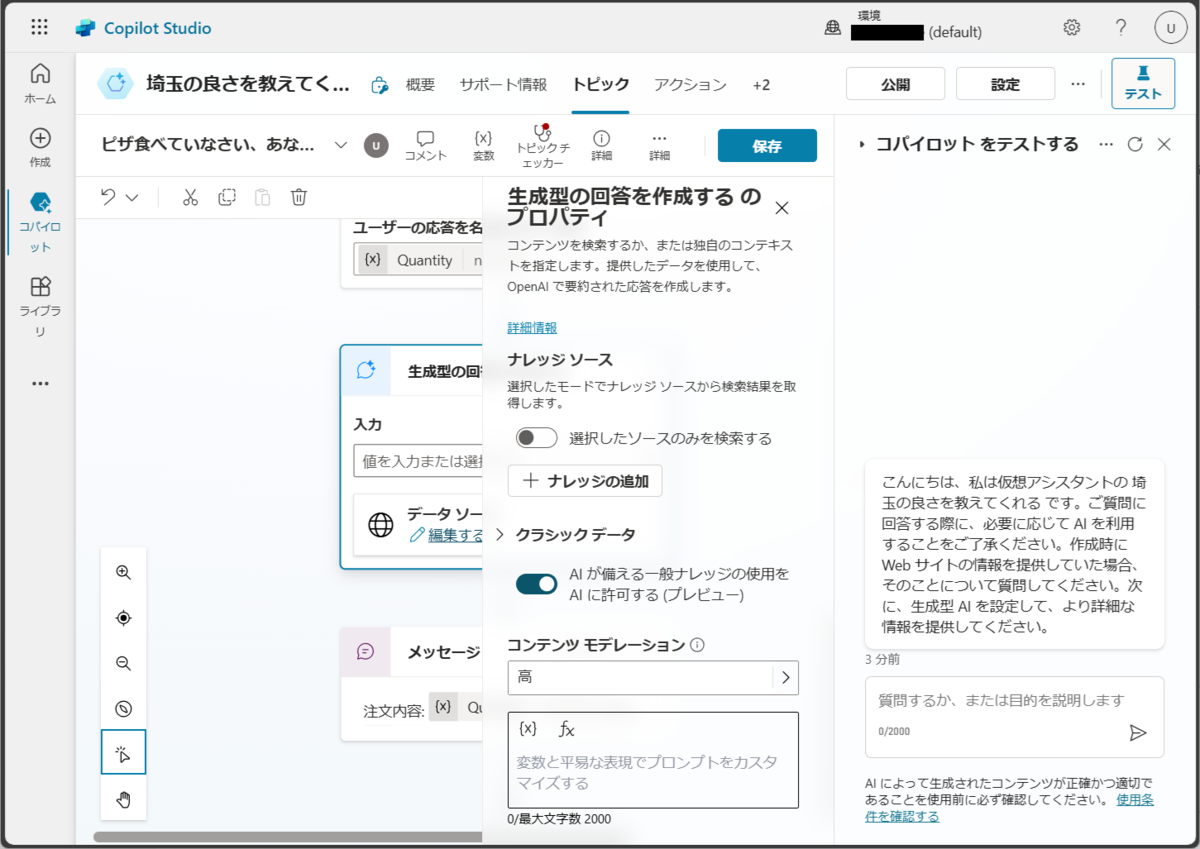This screenshot has width=1200, height=849.
Task: Click the horizontal canvas scrollbar
Action: 290,836
